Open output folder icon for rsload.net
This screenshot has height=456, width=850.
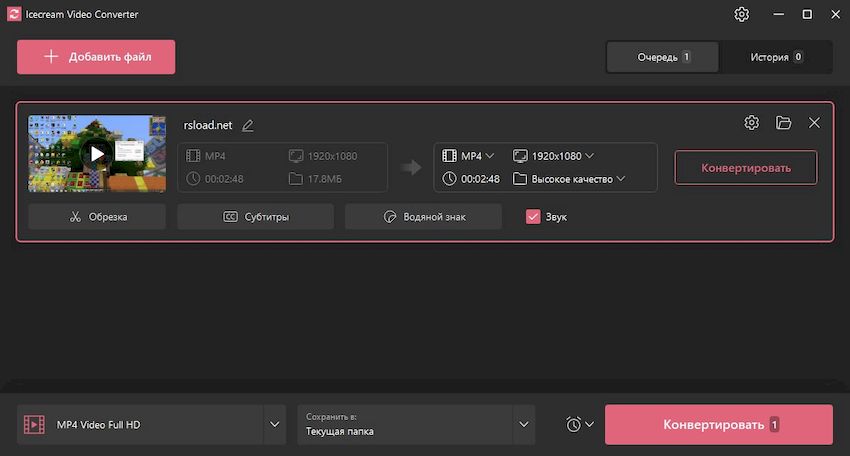pos(783,123)
